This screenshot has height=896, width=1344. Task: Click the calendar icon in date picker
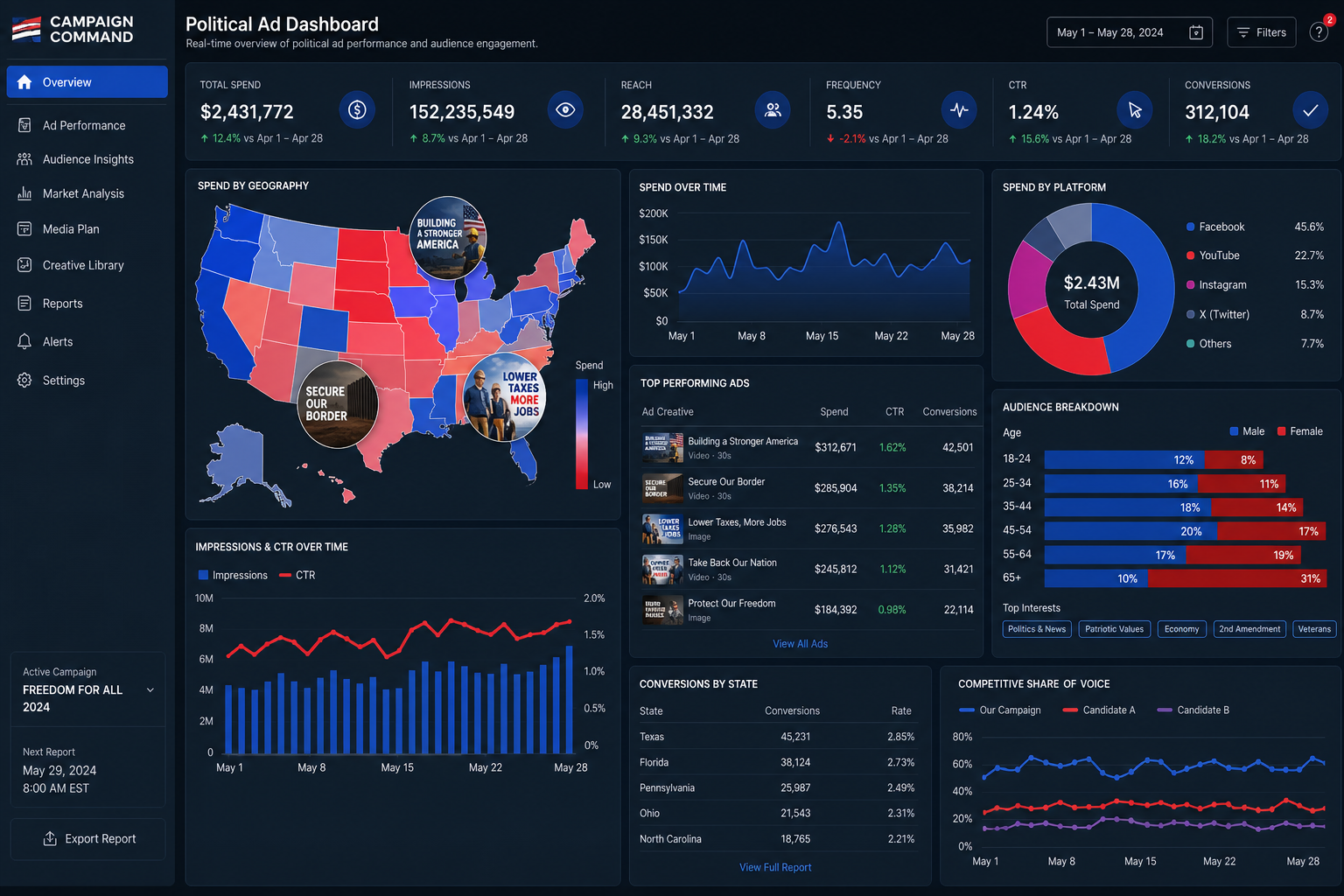coord(1196,32)
